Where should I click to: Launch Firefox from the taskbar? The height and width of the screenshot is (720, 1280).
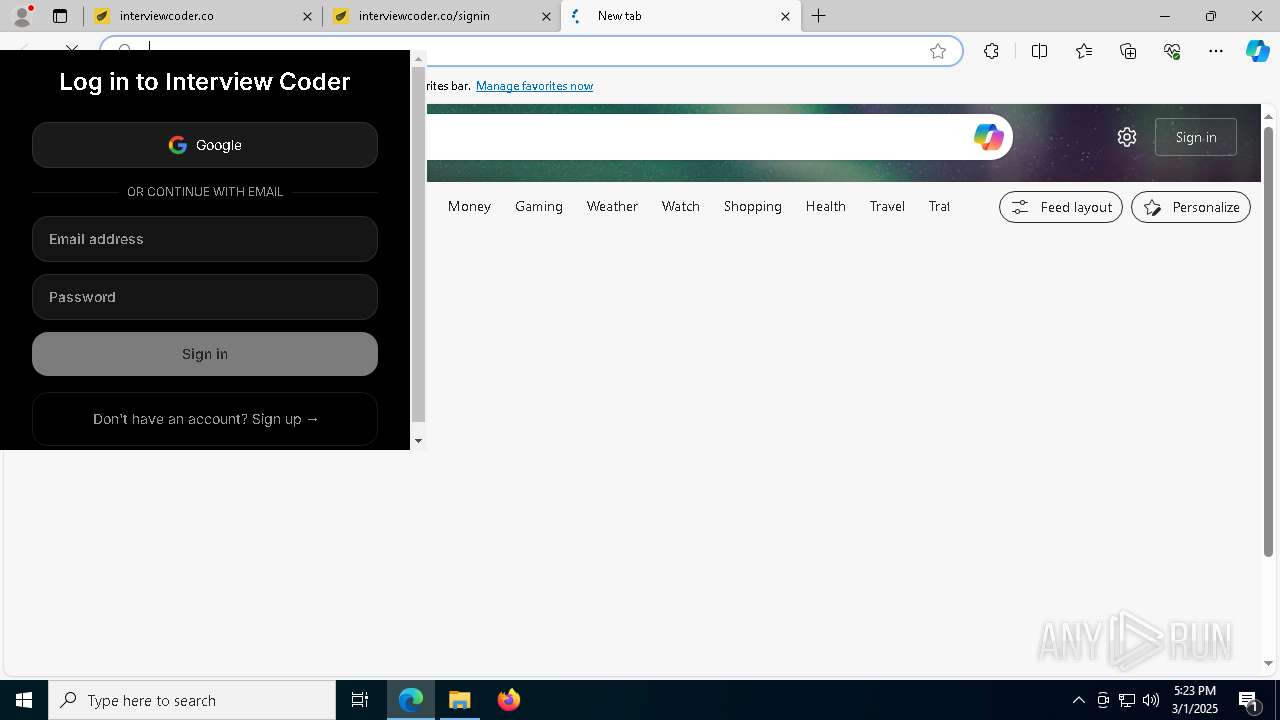pyautogui.click(x=509, y=700)
